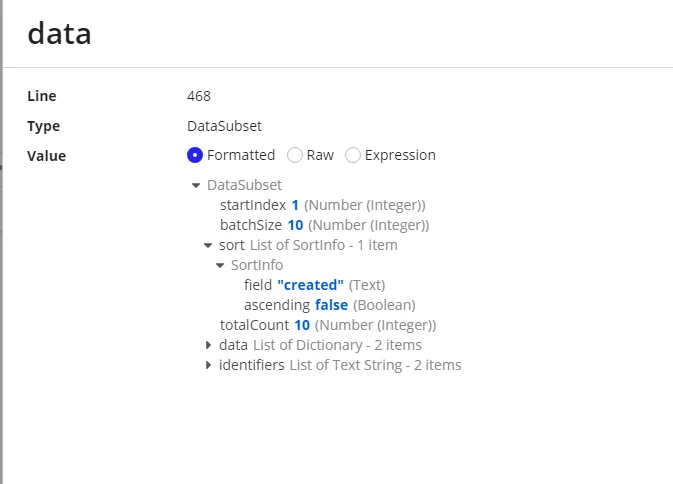
Task: Click the sort List of SortInfo label
Action: [x=308, y=245]
